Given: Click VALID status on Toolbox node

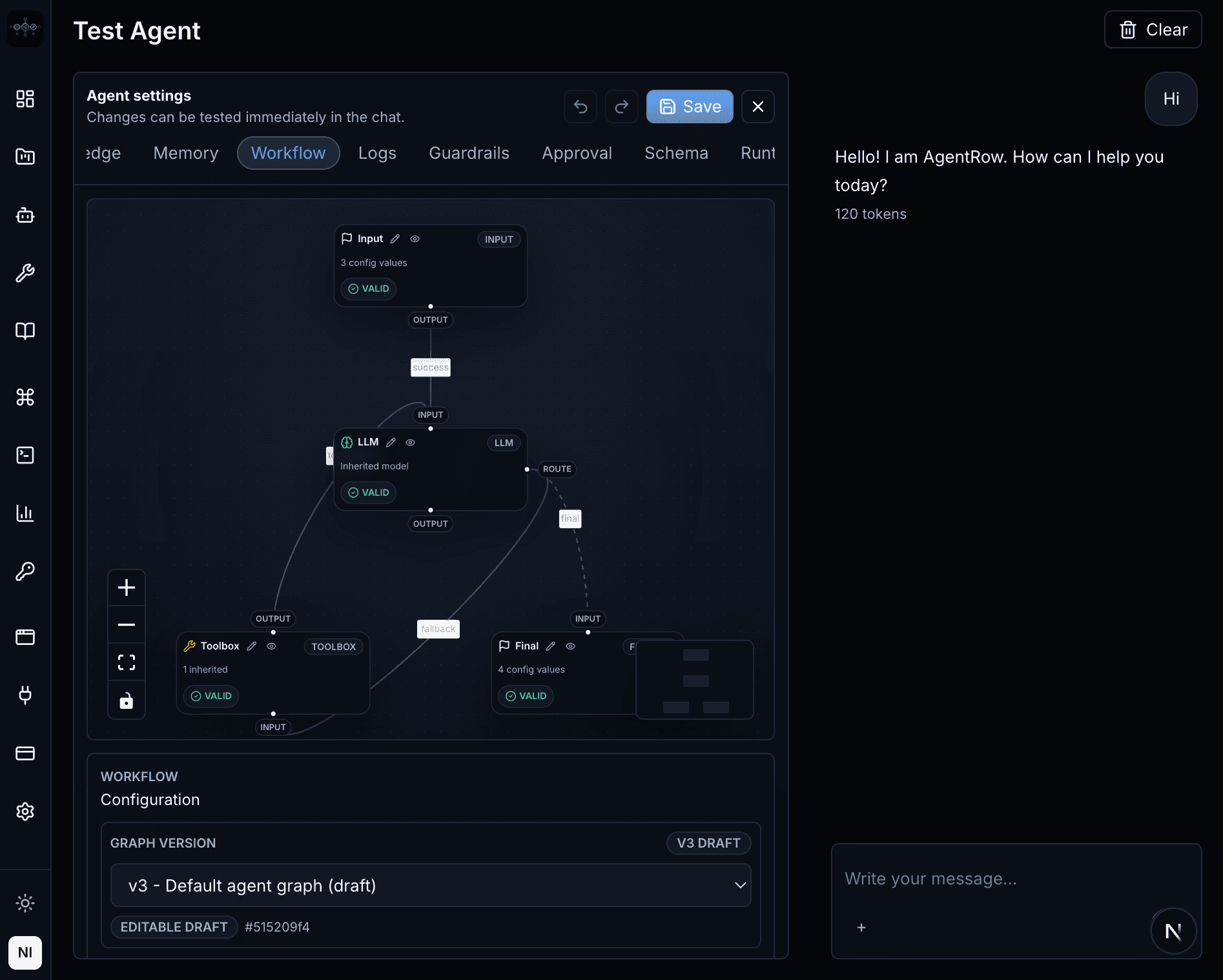Looking at the screenshot, I should (211, 696).
